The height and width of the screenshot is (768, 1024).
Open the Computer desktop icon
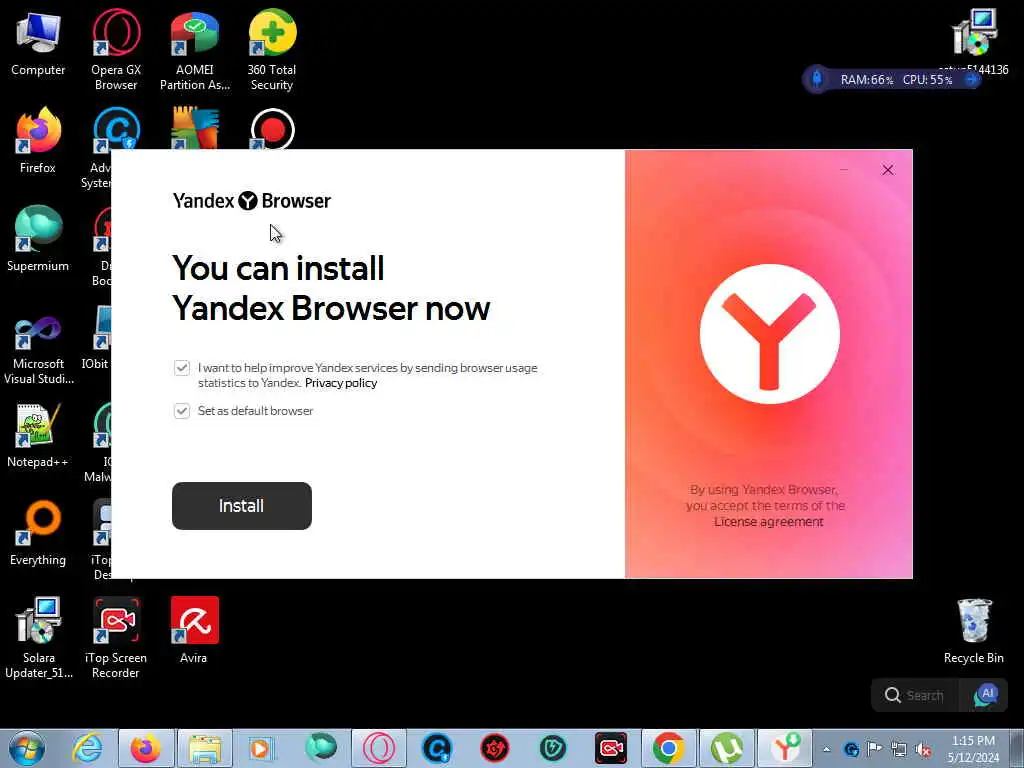click(38, 44)
